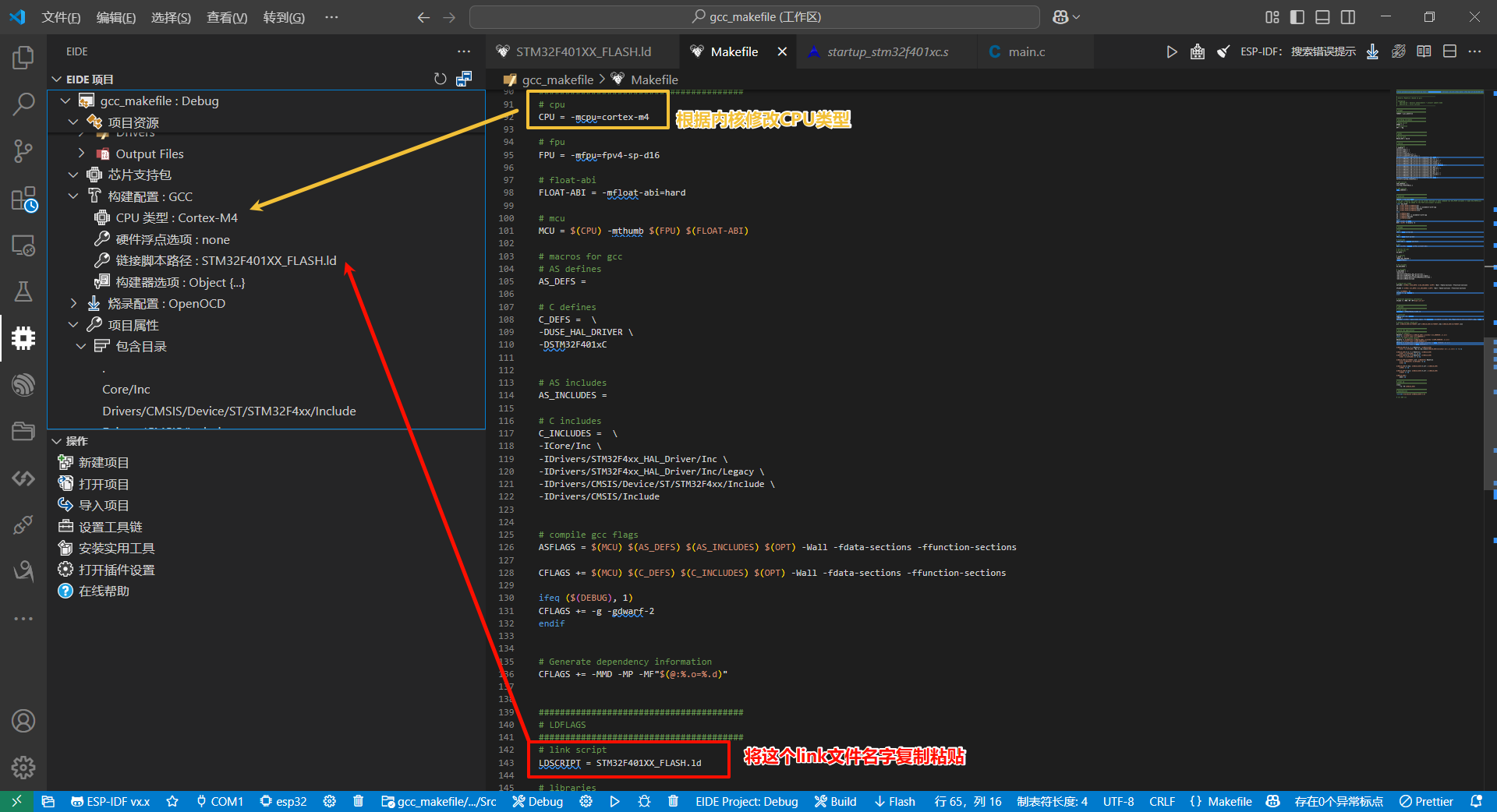Open the Manage gear icon
The image size is (1497, 812).
[x=23, y=767]
